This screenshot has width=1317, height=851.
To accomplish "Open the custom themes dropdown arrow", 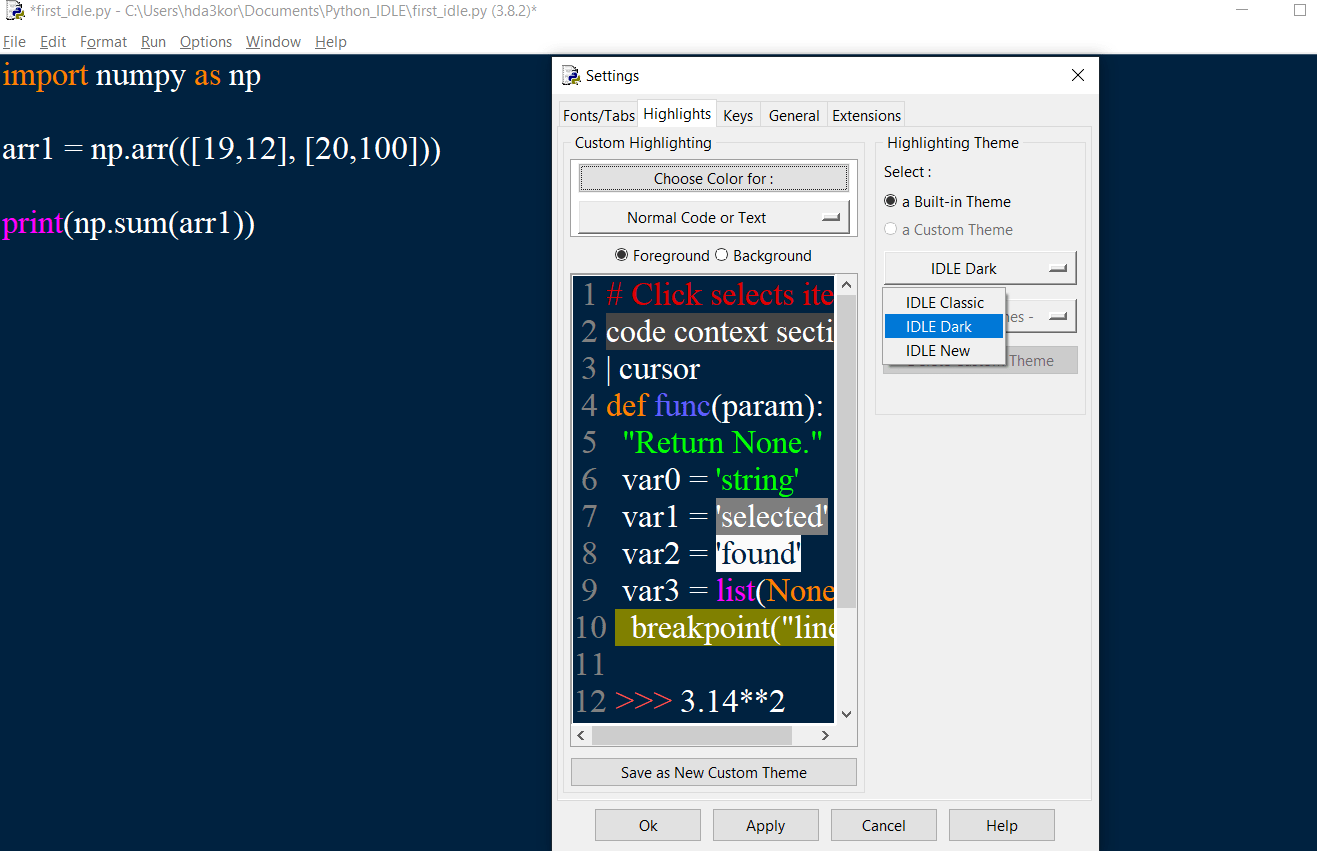I will (x=1056, y=316).
